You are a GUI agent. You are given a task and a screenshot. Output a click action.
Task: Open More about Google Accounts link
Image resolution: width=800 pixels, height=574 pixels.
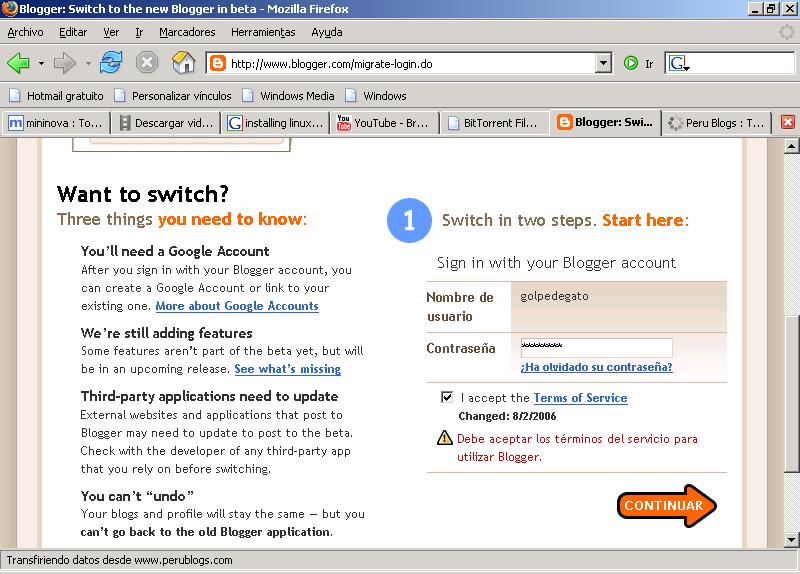(x=237, y=306)
